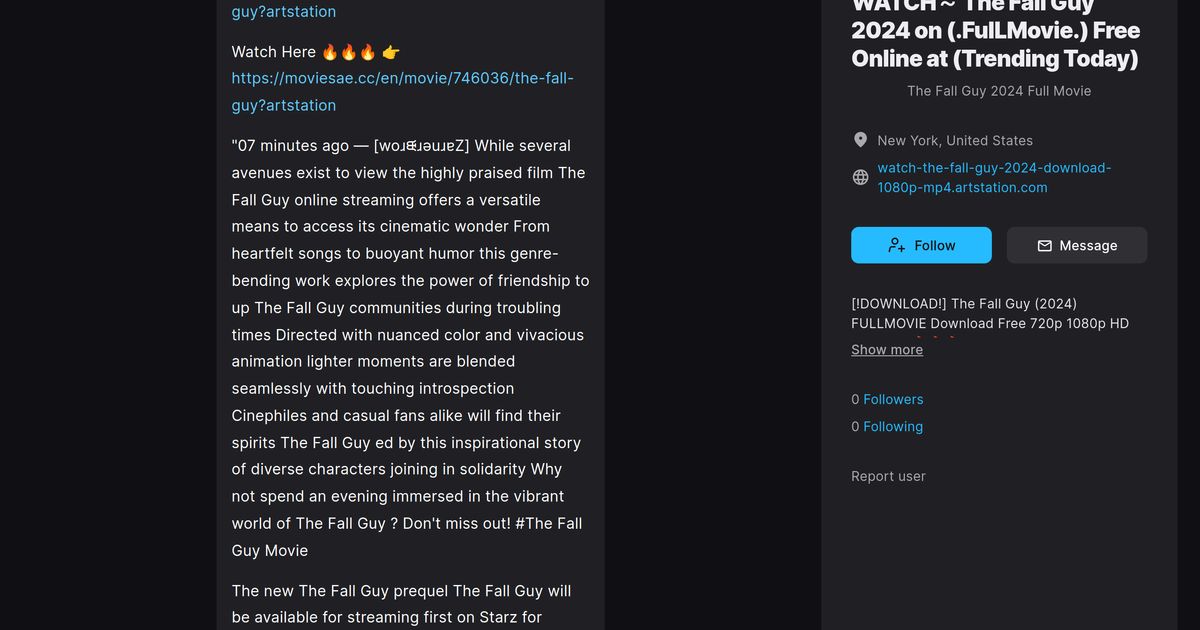Follow this ArtStation user

coord(921,245)
